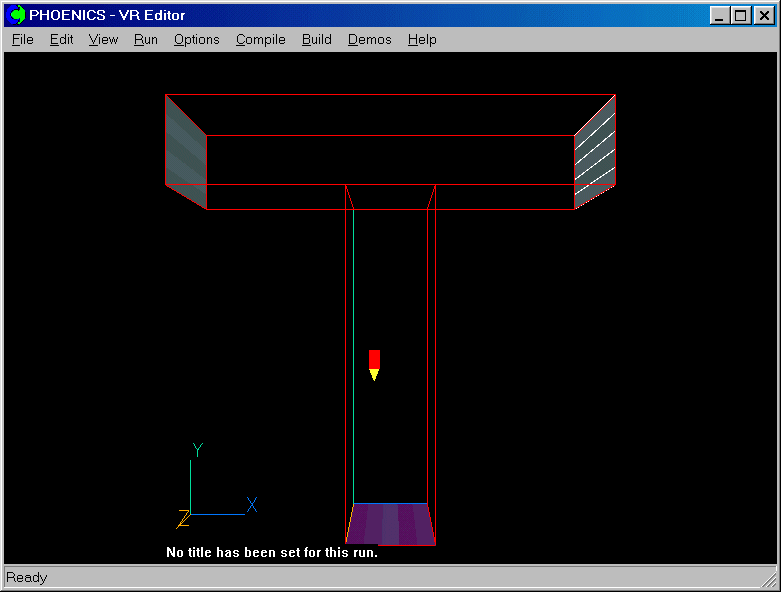Click the green PHOENICS application icon
Image resolution: width=781 pixels, height=592 pixels.
pos(17,15)
